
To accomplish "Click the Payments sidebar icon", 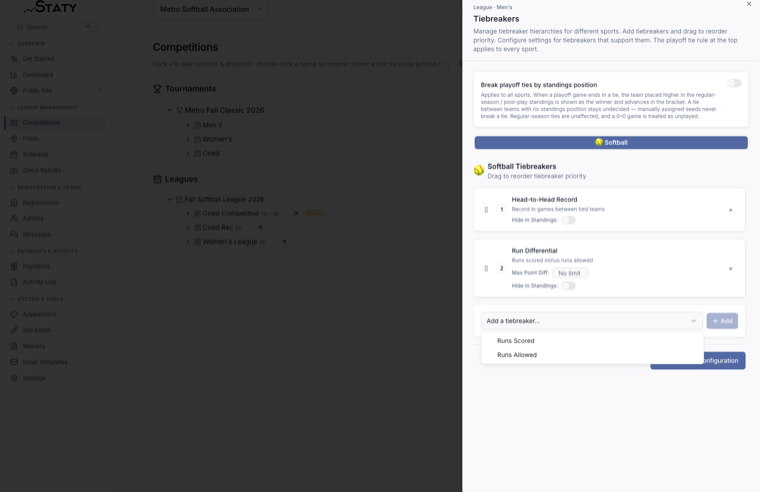I will (14, 266).
